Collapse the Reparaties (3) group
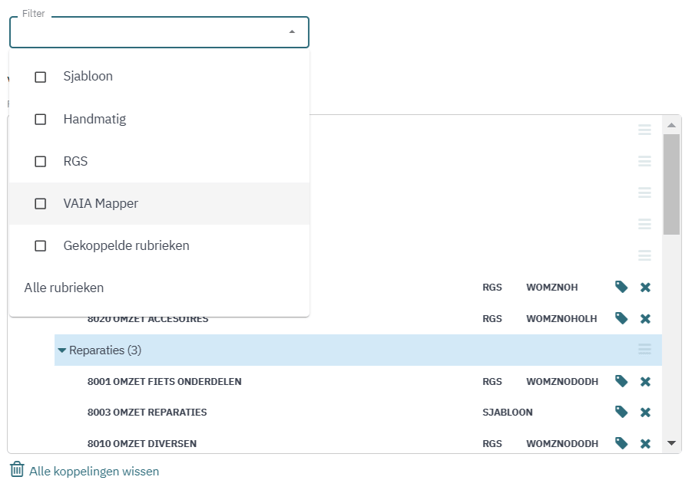688x490 pixels. (62, 350)
